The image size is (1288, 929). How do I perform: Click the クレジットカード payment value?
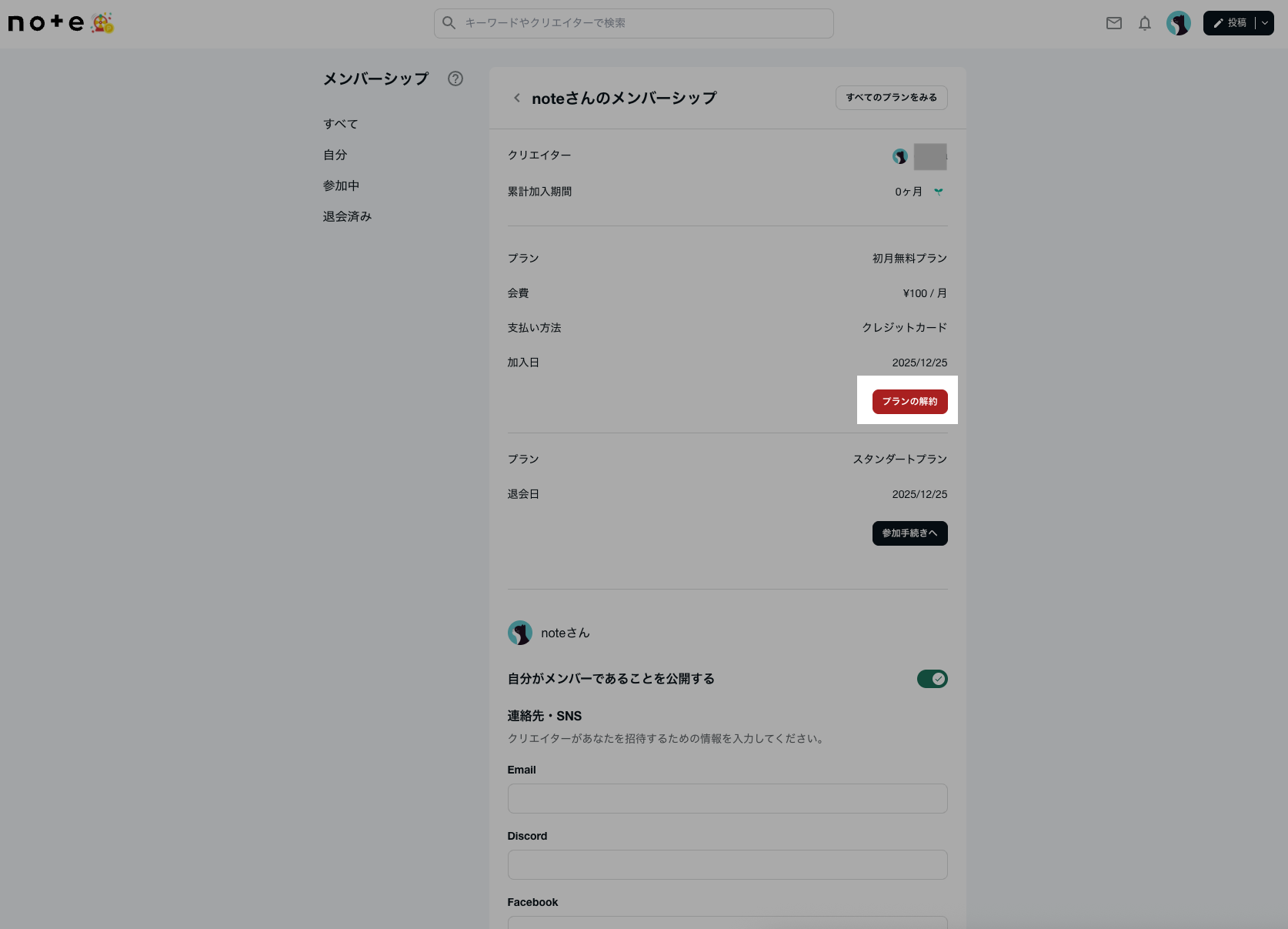click(905, 328)
